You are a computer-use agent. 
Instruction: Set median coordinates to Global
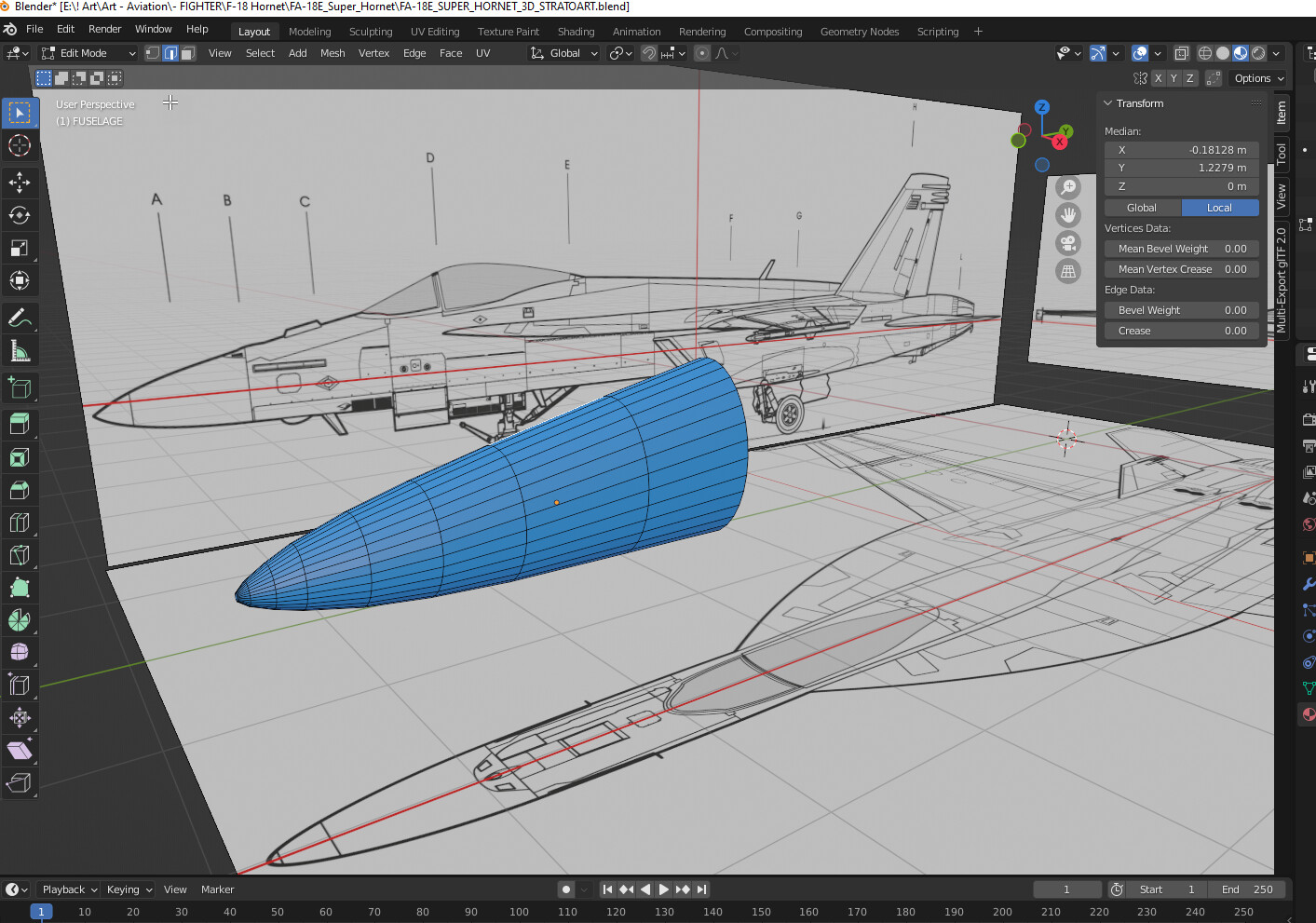point(1142,208)
